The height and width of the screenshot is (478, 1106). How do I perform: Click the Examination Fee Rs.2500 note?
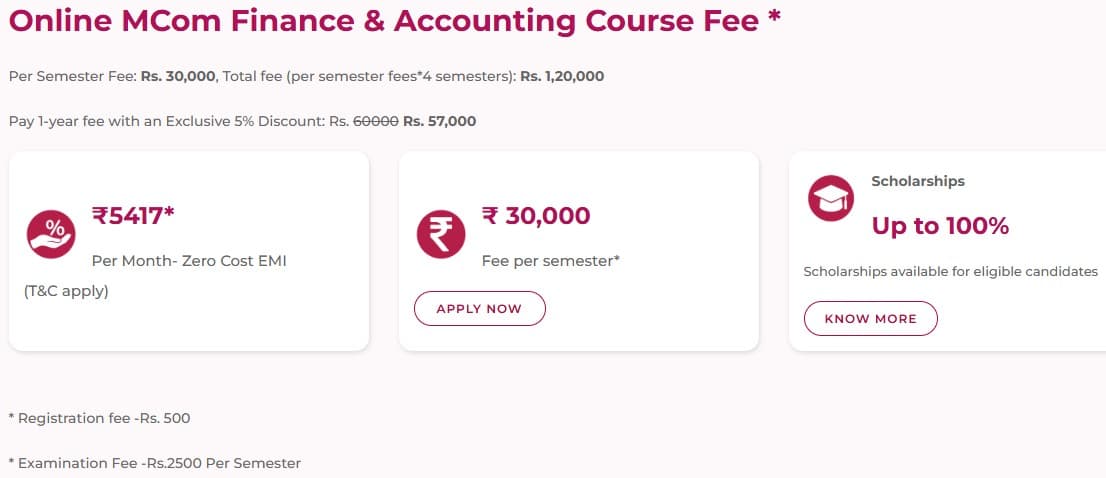click(x=154, y=463)
